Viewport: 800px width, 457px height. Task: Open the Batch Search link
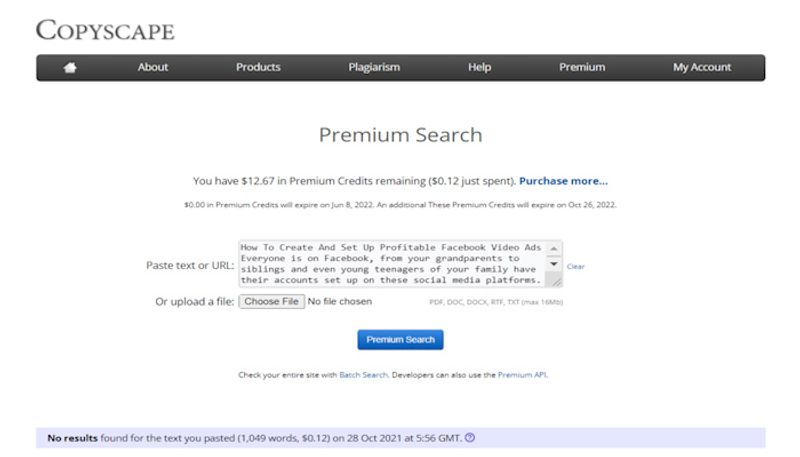click(x=363, y=375)
